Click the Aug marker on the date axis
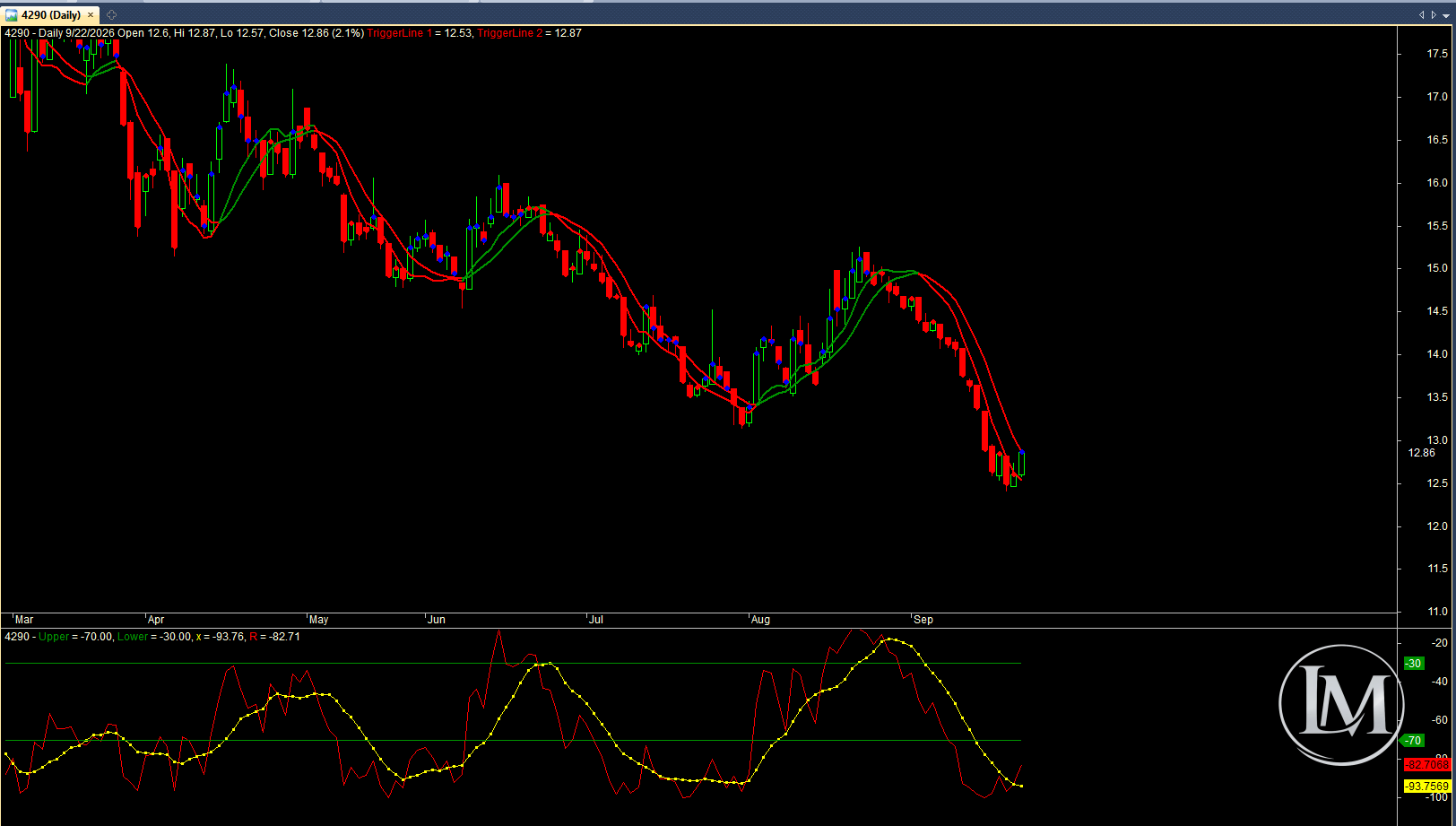The image size is (1456, 826). (x=760, y=620)
